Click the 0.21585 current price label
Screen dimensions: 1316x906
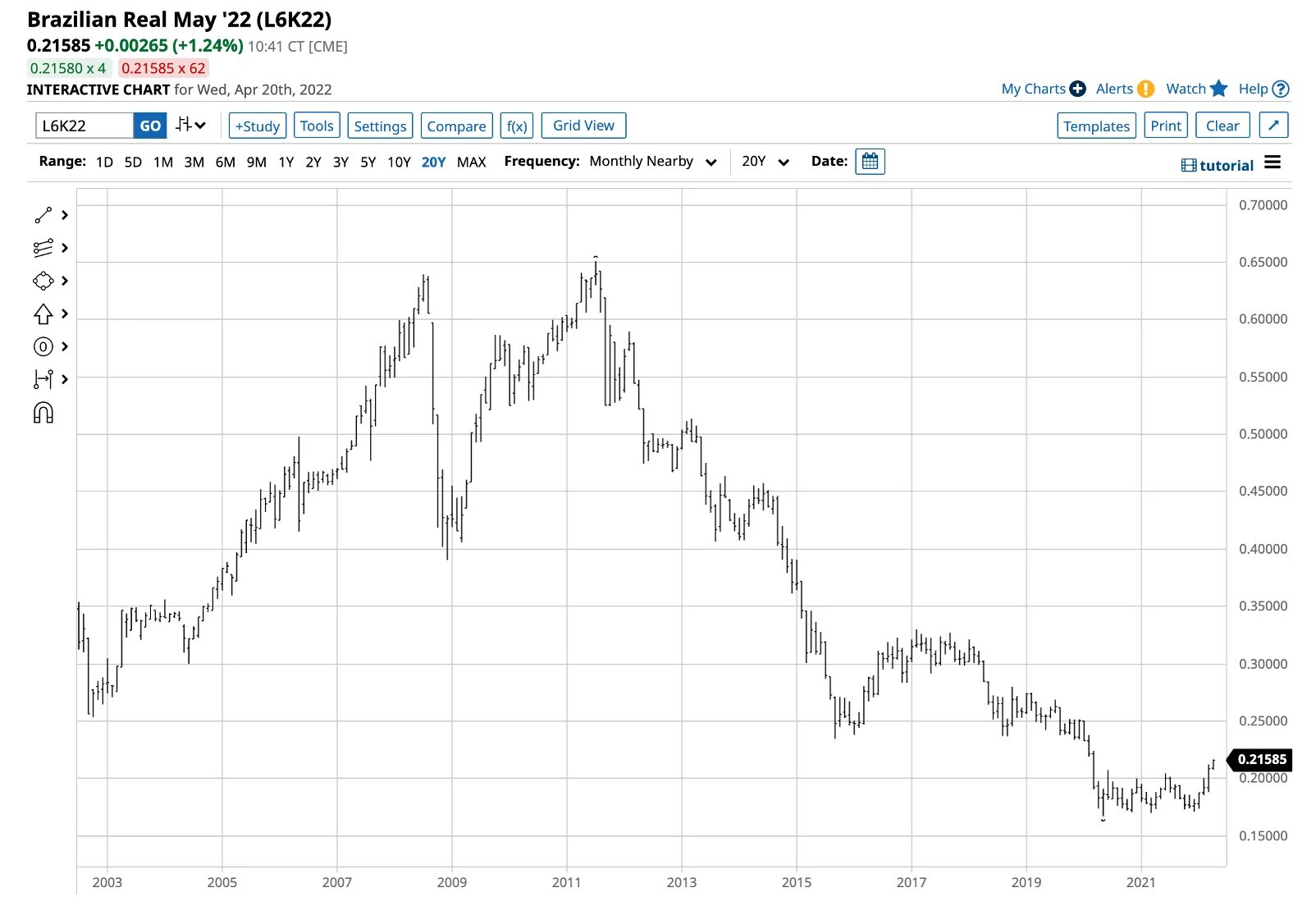coord(1262,760)
